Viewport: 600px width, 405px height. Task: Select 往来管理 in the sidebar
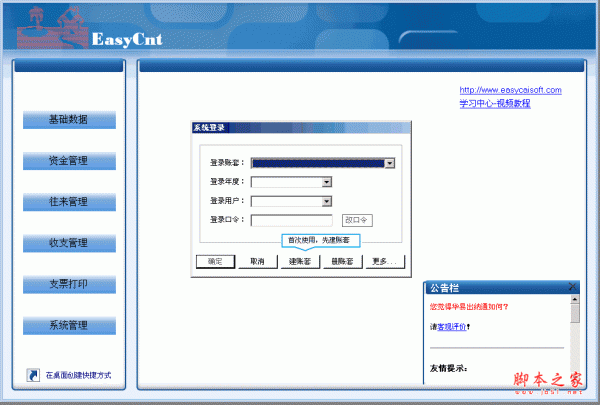[69, 202]
